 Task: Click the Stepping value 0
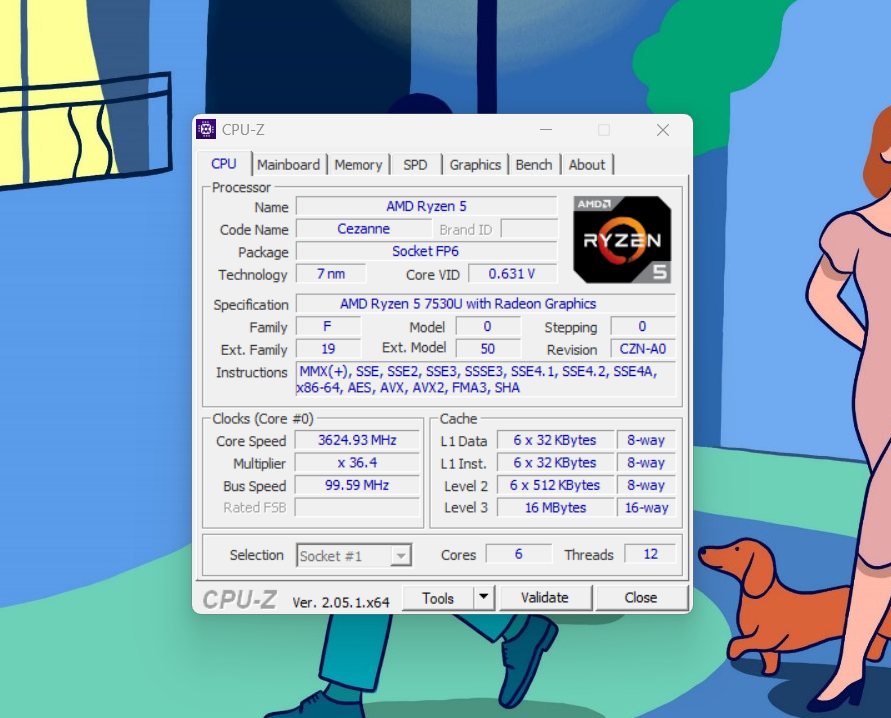coord(643,327)
